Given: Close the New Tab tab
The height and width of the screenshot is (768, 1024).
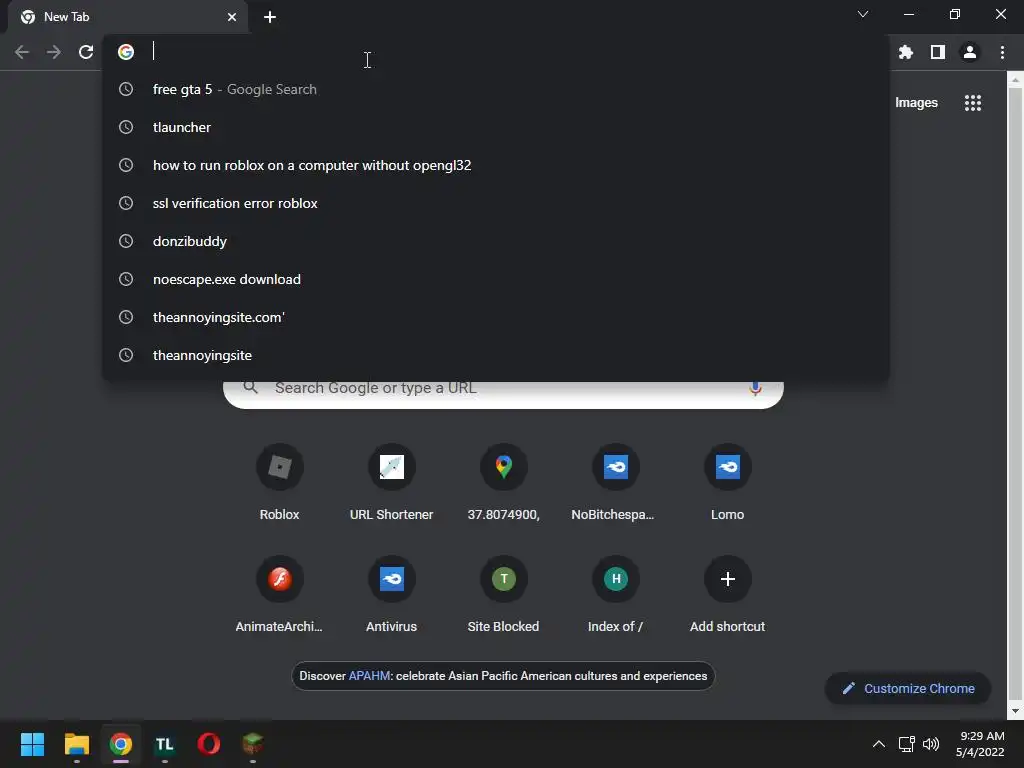Looking at the screenshot, I should 232,17.
